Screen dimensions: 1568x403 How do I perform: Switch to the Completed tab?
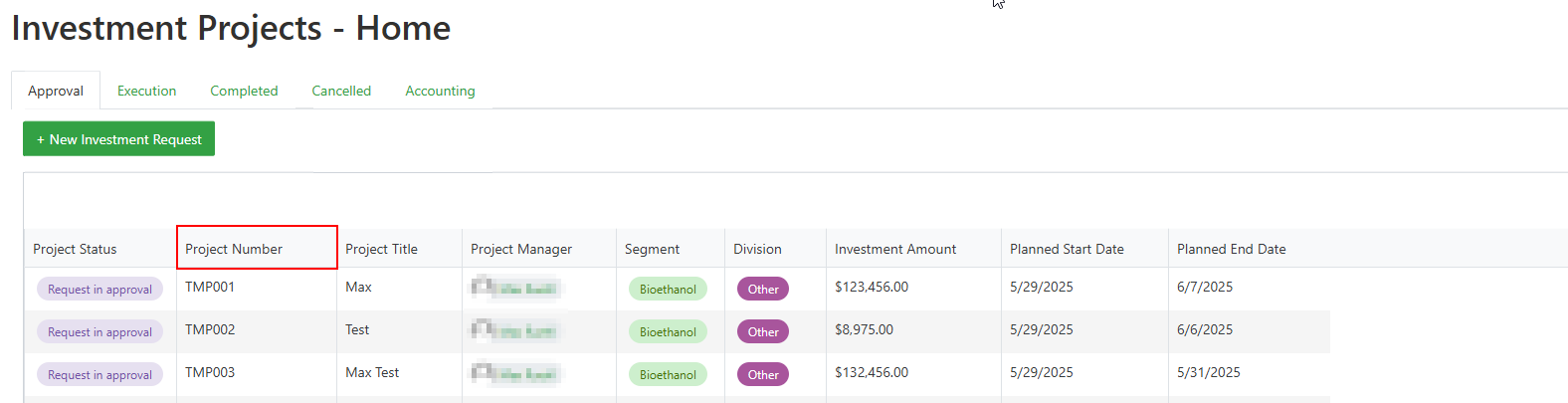pyautogui.click(x=244, y=91)
